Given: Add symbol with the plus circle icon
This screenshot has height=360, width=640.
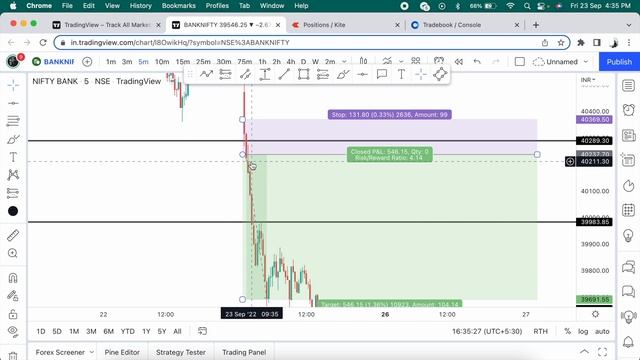Looking at the screenshot, I should 87,62.
